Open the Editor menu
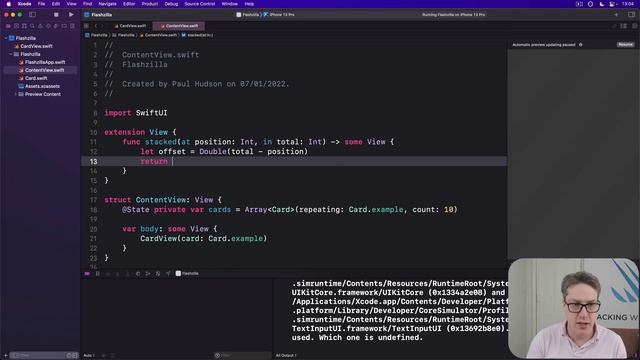This screenshot has width=640, height=360. coord(129,4)
